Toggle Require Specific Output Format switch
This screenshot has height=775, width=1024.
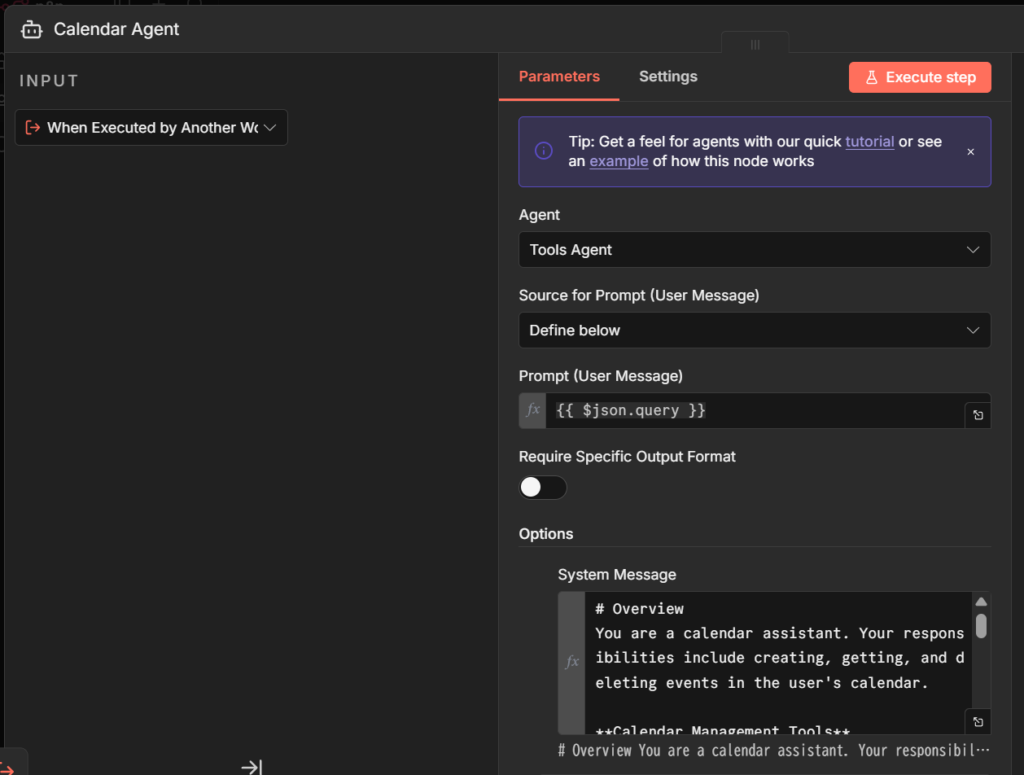pos(543,487)
